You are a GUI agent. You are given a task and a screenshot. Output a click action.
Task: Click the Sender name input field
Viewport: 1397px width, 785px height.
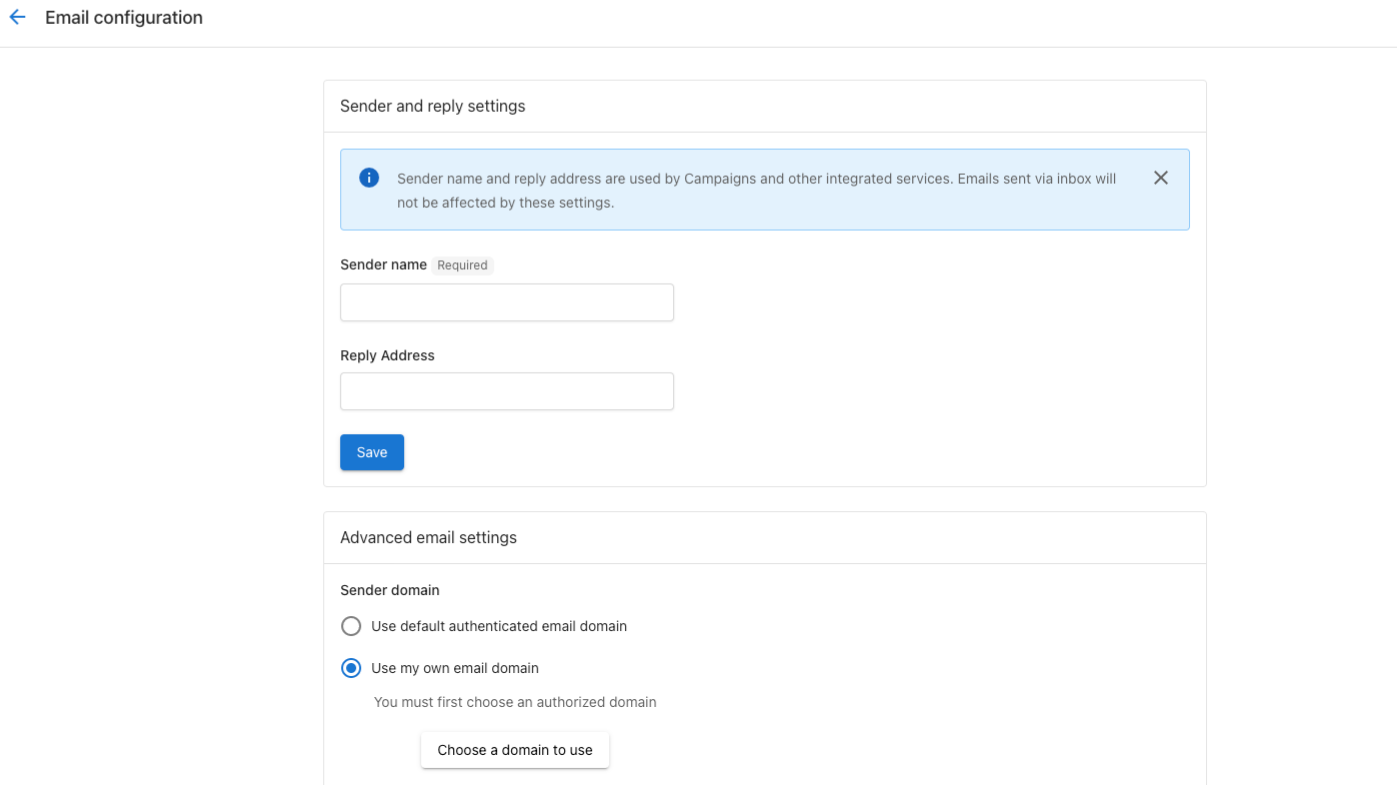point(506,302)
